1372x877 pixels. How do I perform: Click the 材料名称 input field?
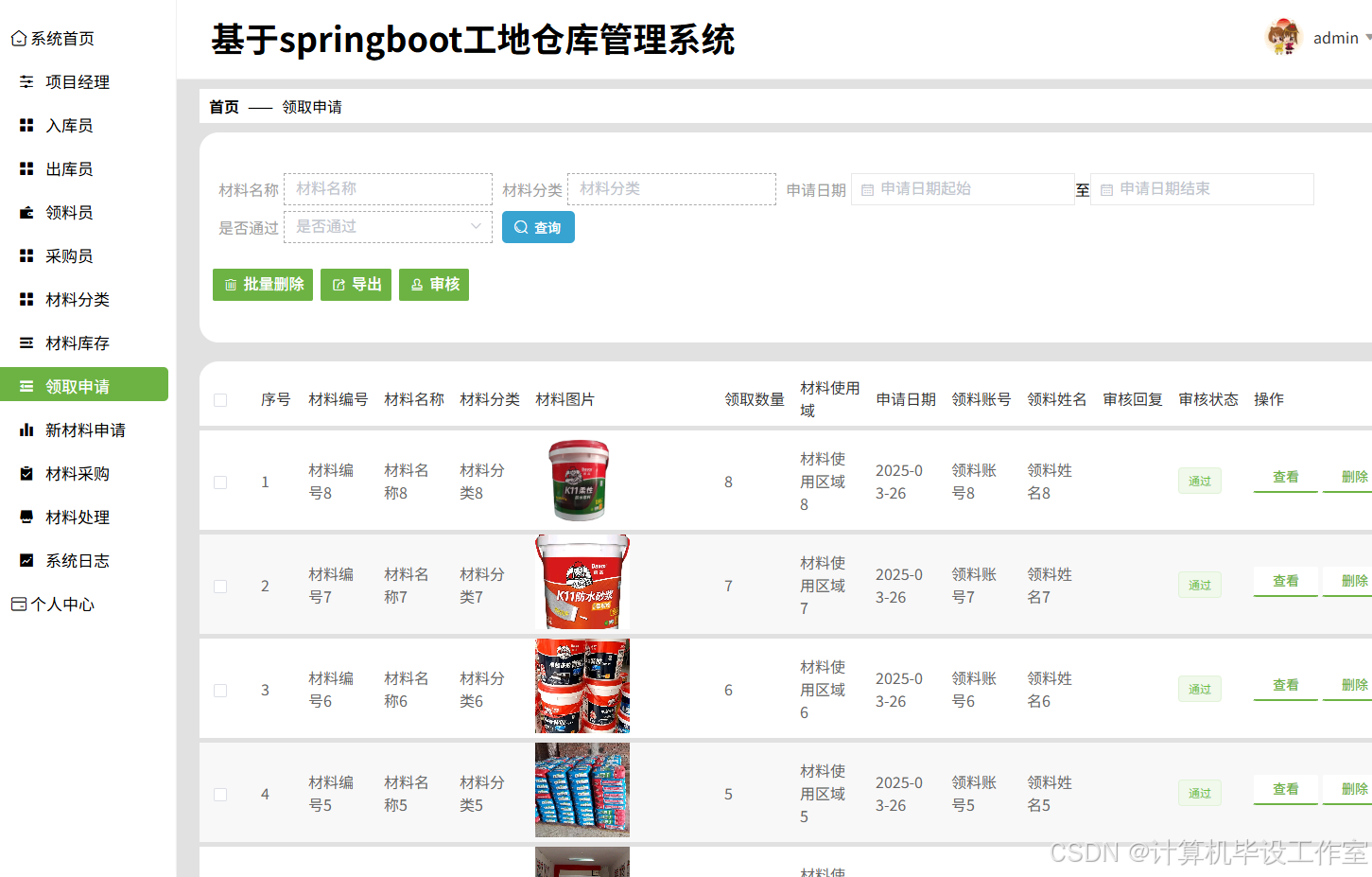point(388,189)
